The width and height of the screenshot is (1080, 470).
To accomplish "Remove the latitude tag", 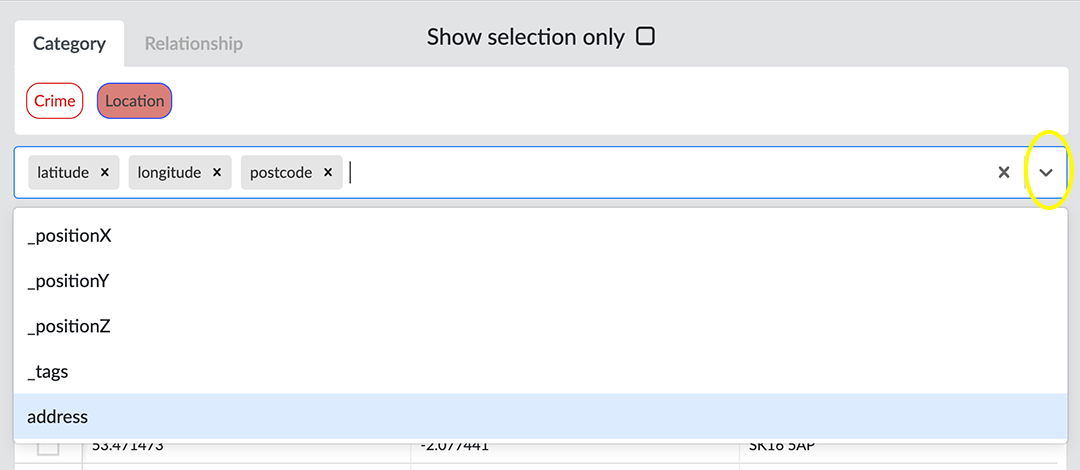I will tap(105, 172).
